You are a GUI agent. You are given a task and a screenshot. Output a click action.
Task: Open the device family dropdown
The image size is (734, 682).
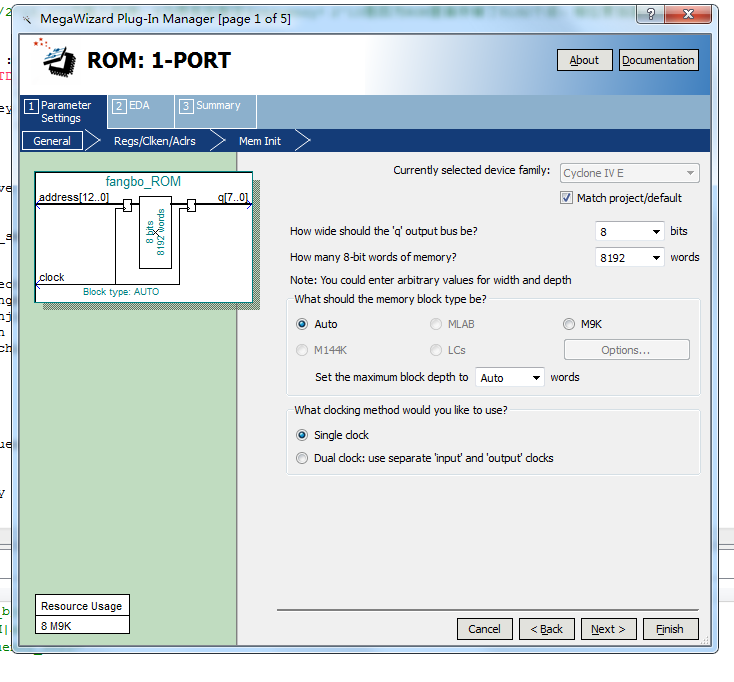click(630, 173)
